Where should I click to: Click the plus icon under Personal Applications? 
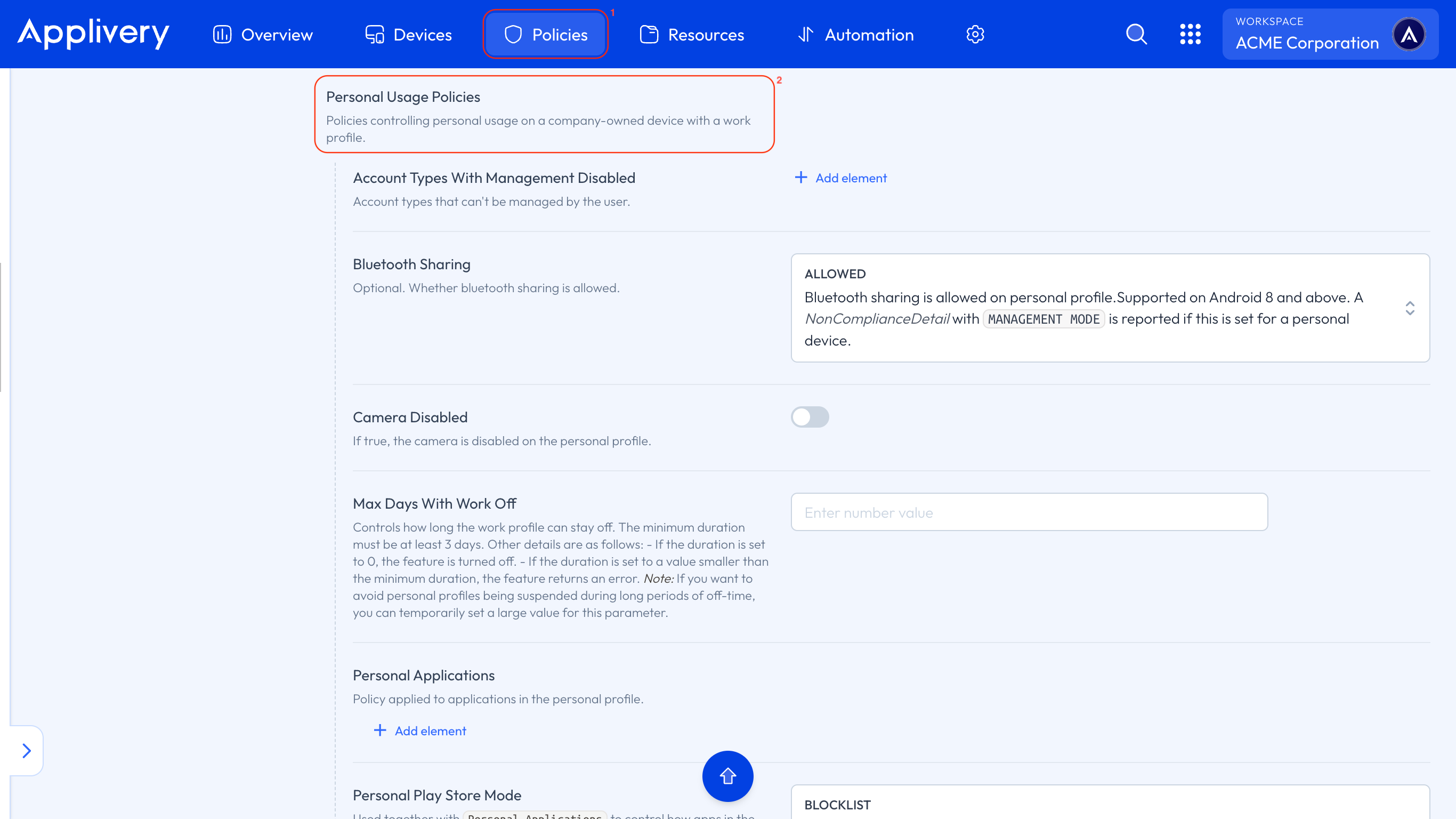click(380, 730)
